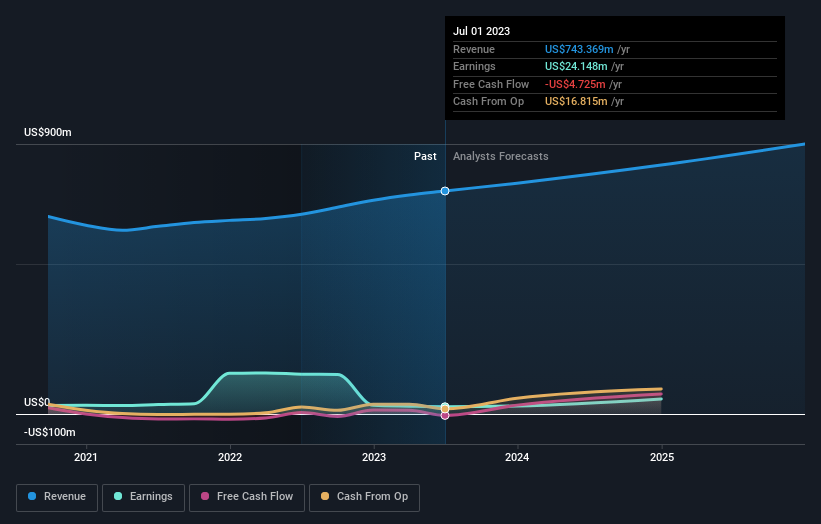Toggle the Cash From Op legend button
Viewport: 821px width, 524px height.
364,497
